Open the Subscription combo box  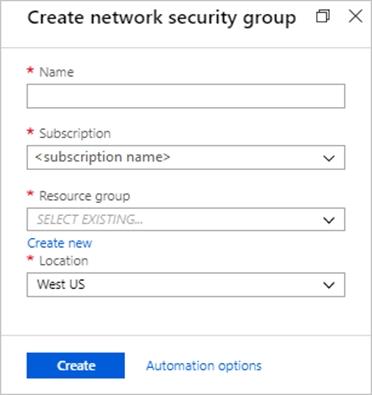[186, 157]
